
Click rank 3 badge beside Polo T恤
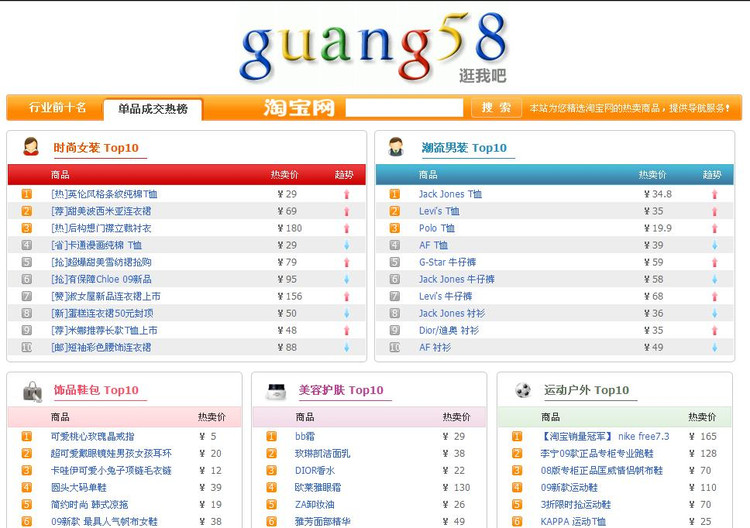click(x=395, y=228)
